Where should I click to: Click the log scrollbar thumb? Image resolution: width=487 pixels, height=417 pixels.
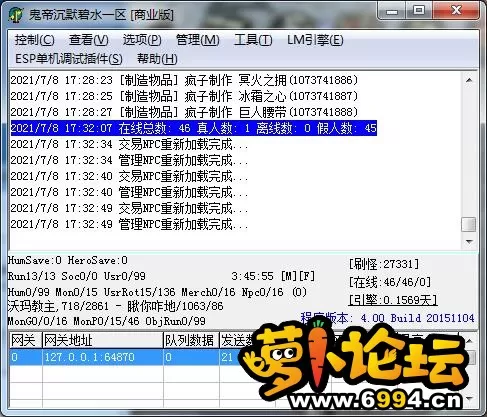[469, 224]
